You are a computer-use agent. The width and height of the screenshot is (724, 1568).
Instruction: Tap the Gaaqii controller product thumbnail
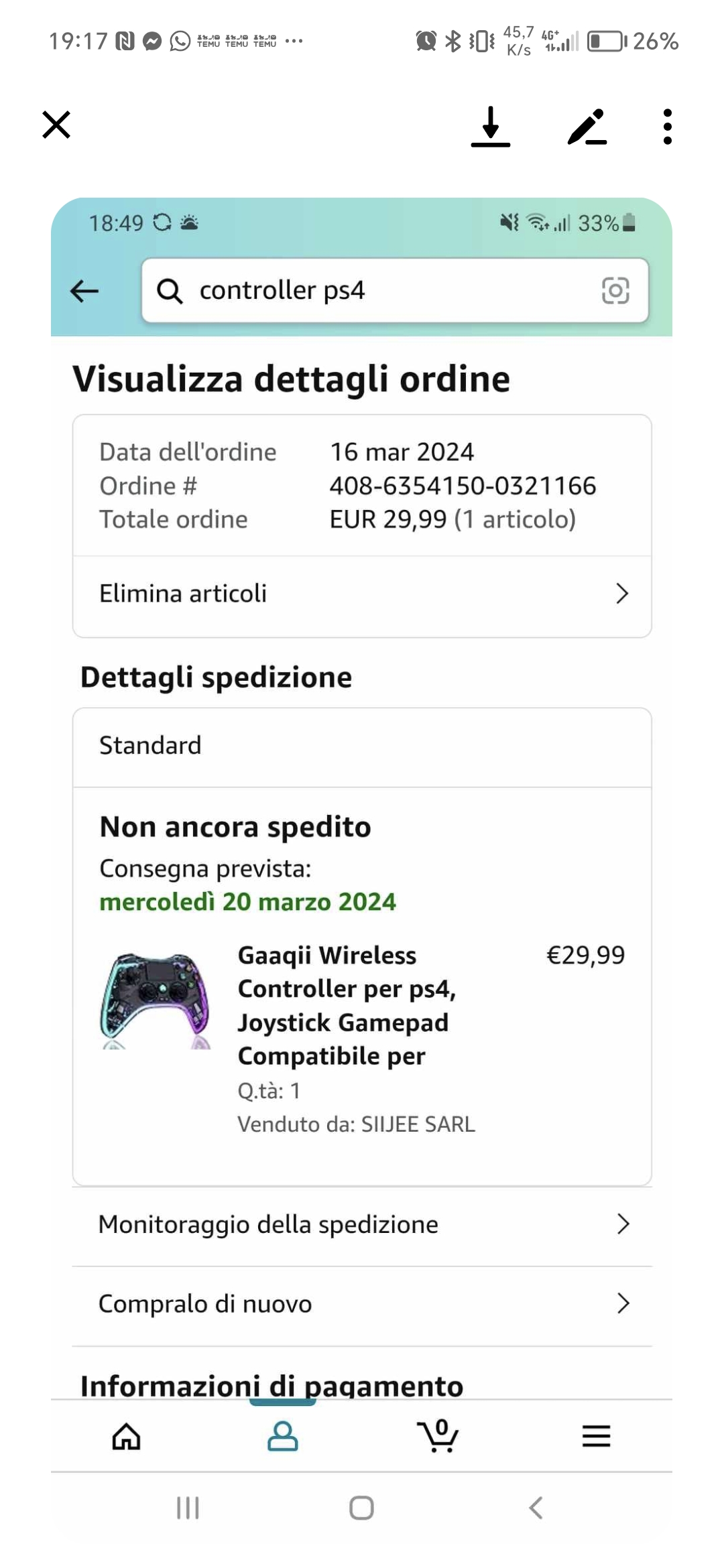tap(155, 1000)
